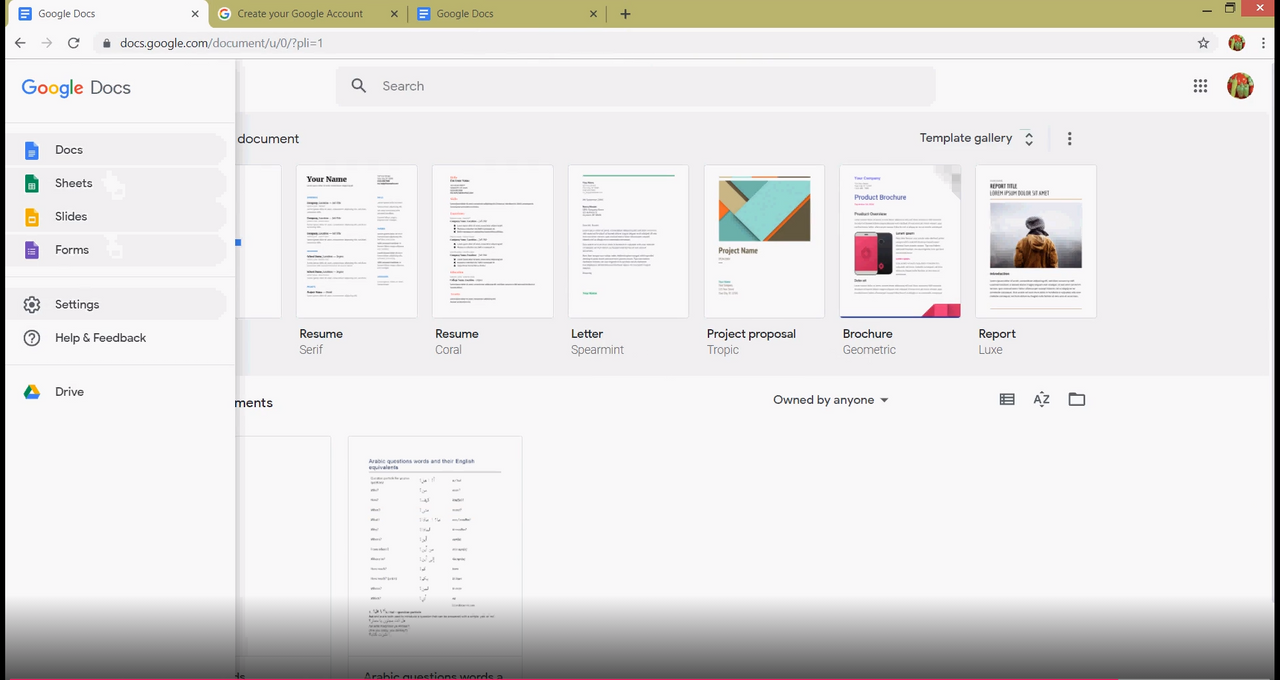Bookmark this page with the star

point(1204,43)
